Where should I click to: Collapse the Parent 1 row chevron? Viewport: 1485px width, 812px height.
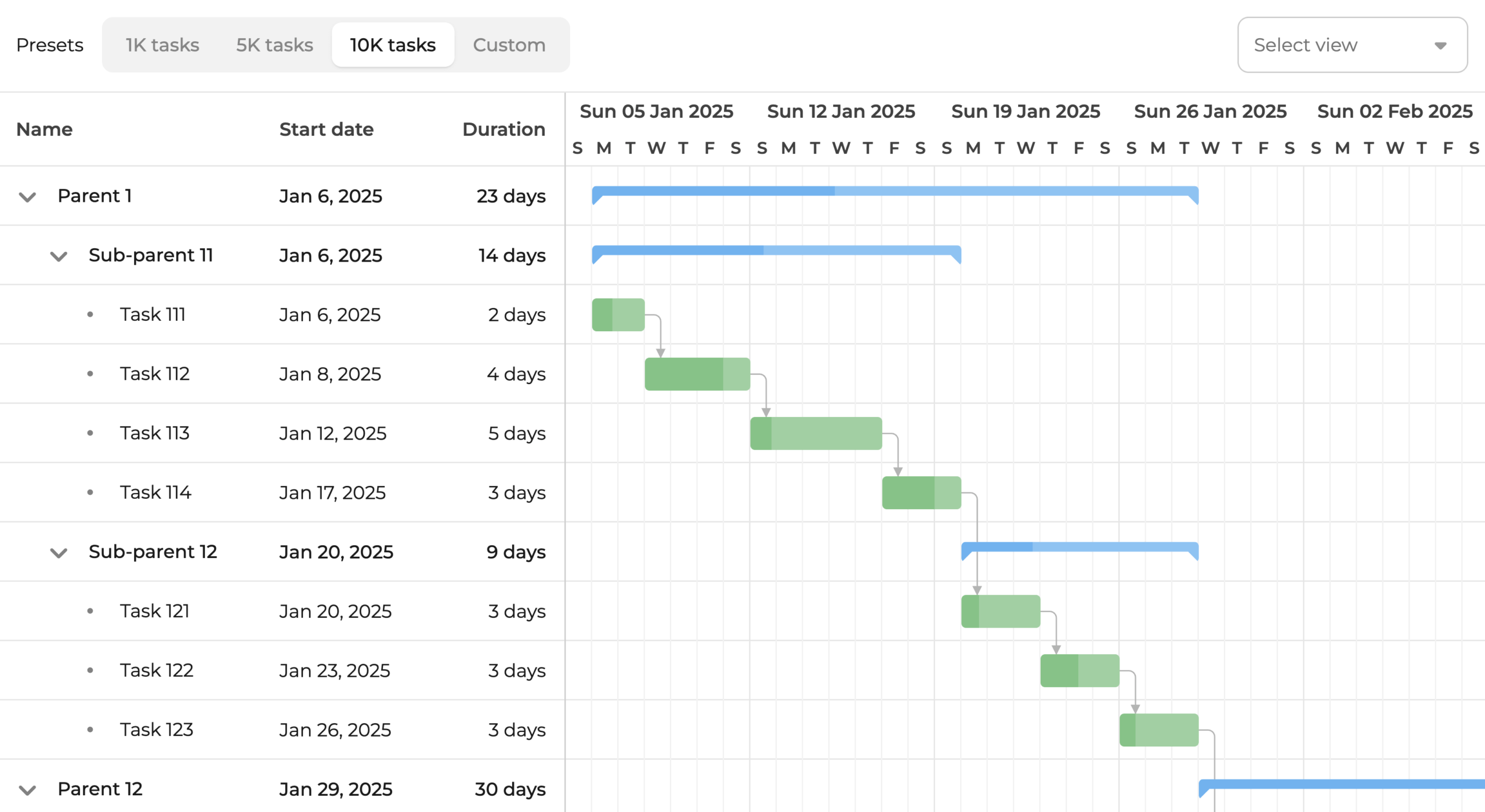27,197
